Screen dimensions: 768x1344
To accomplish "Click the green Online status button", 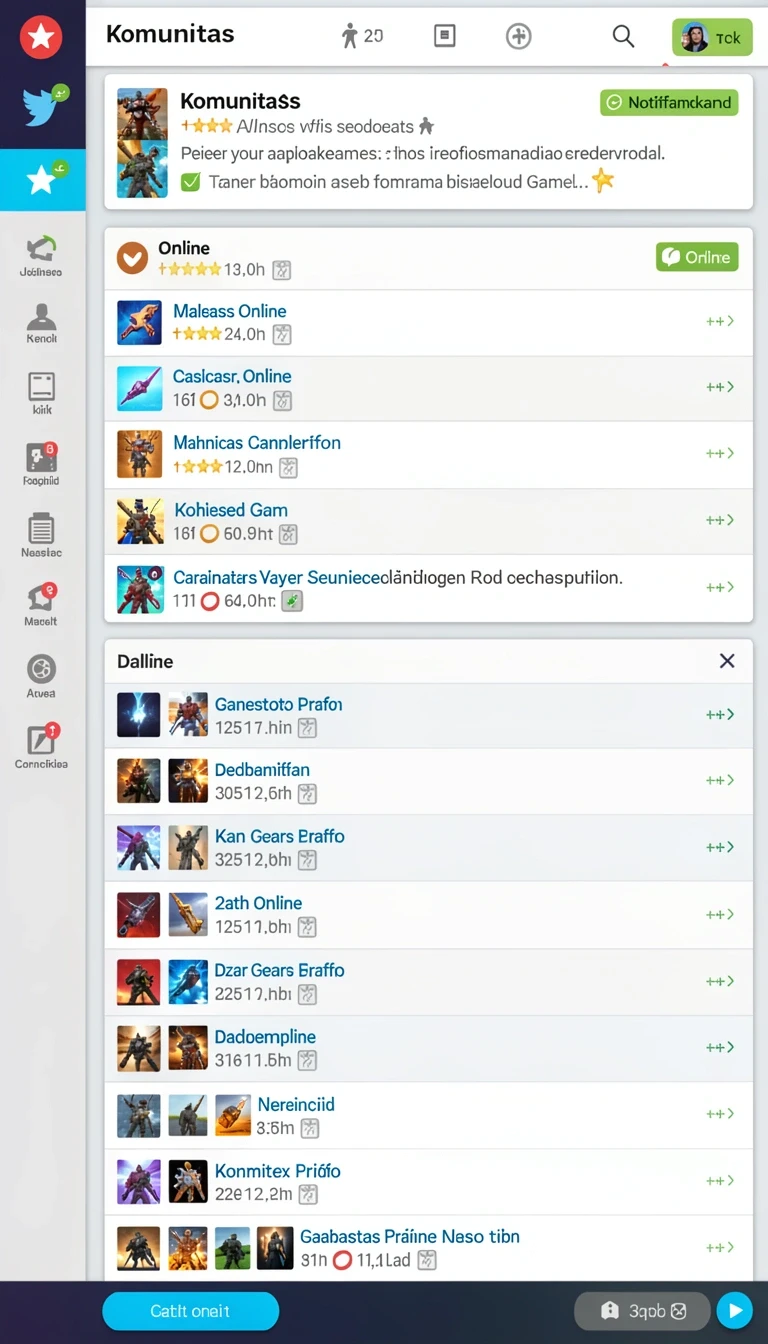I will coord(697,257).
